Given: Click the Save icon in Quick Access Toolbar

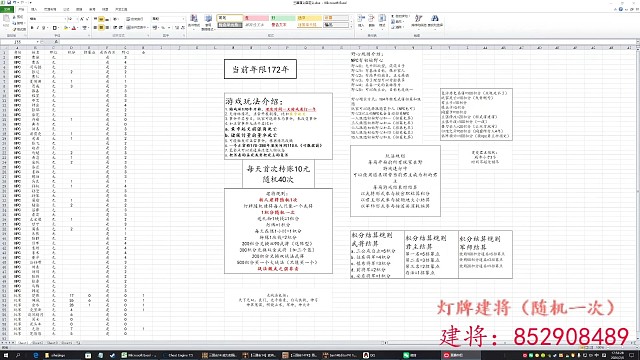Looking at the screenshot, I should 9,2.
